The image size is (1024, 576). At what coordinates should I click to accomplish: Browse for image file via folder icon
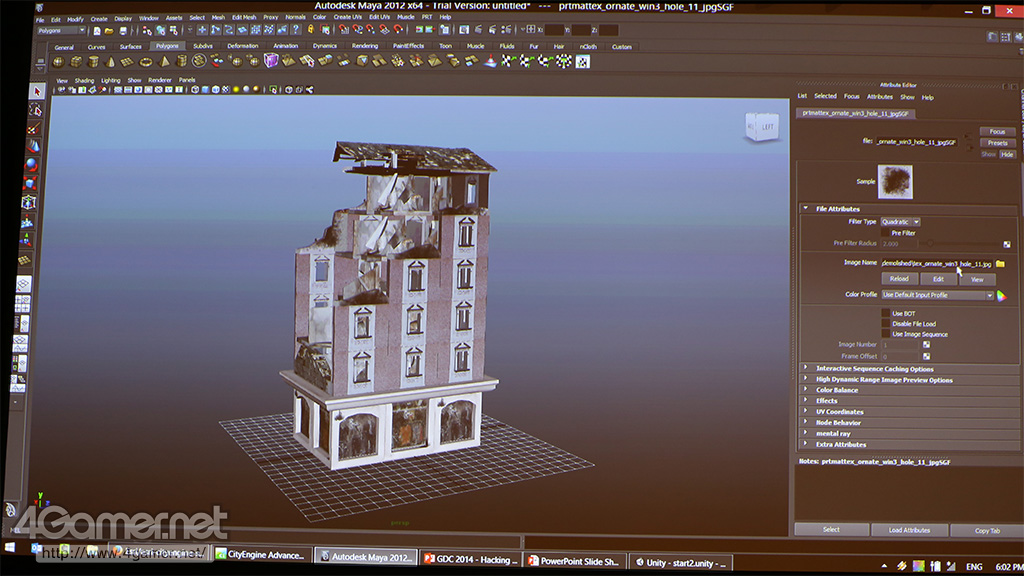tap(1000, 263)
